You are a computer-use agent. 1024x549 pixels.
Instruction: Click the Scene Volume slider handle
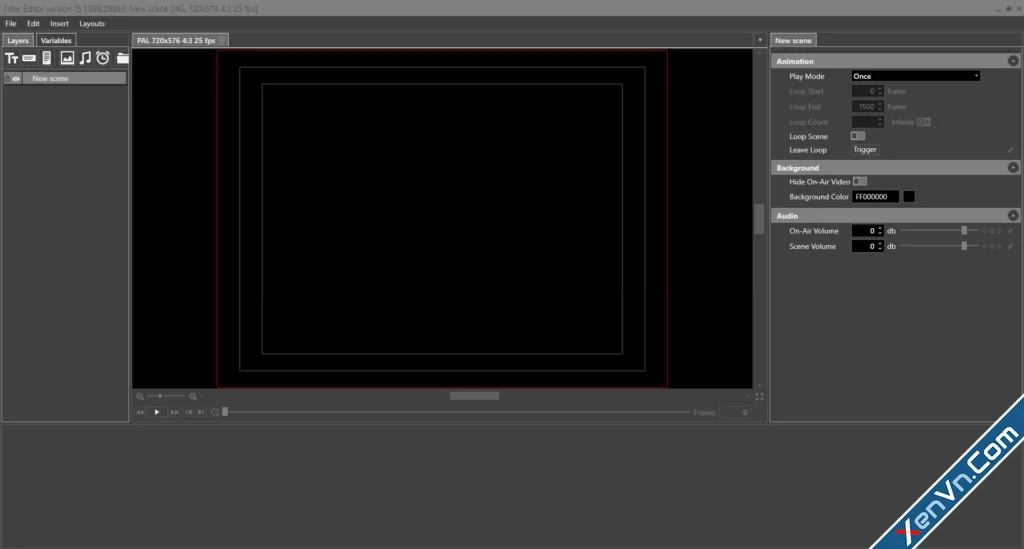(964, 247)
